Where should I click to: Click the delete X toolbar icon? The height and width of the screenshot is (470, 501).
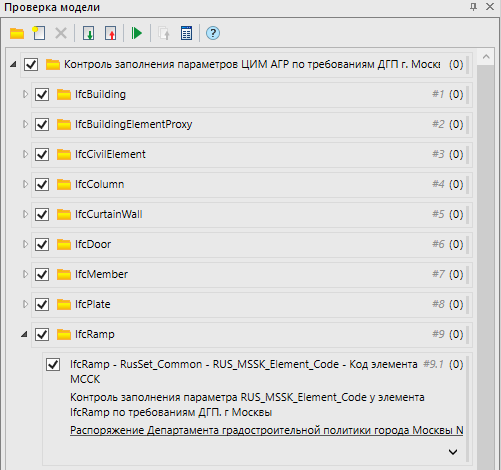point(61,33)
